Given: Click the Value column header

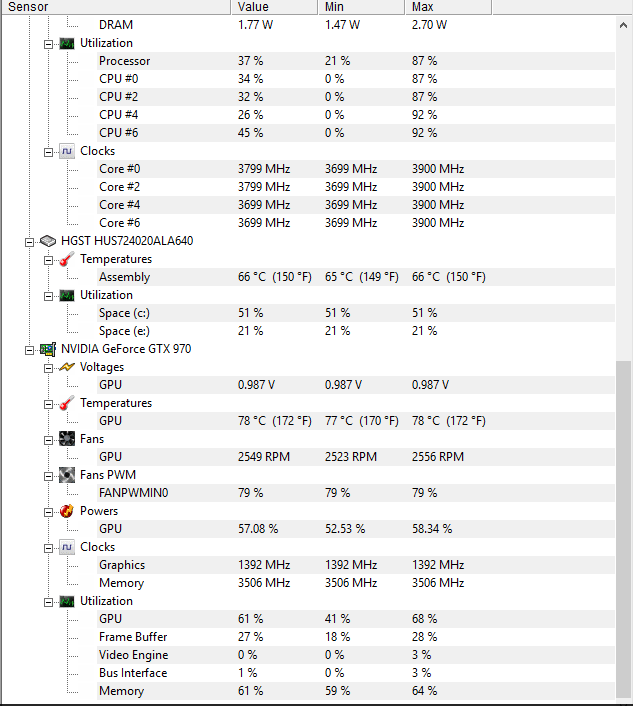Looking at the screenshot, I should click(x=274, y=7).
